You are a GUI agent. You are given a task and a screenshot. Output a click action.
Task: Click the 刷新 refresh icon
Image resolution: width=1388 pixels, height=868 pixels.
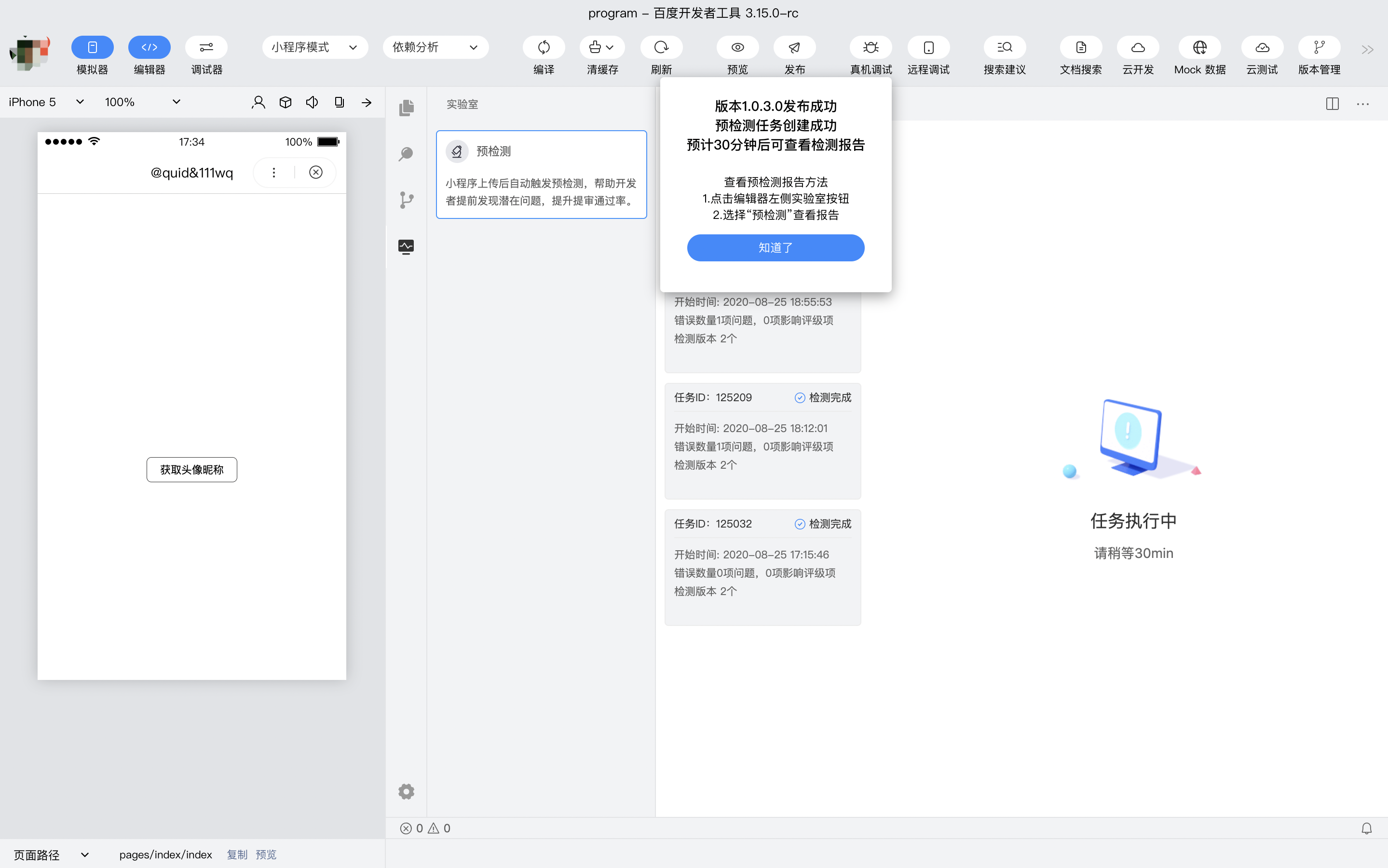pyautogui.click(x=661, y=47)
